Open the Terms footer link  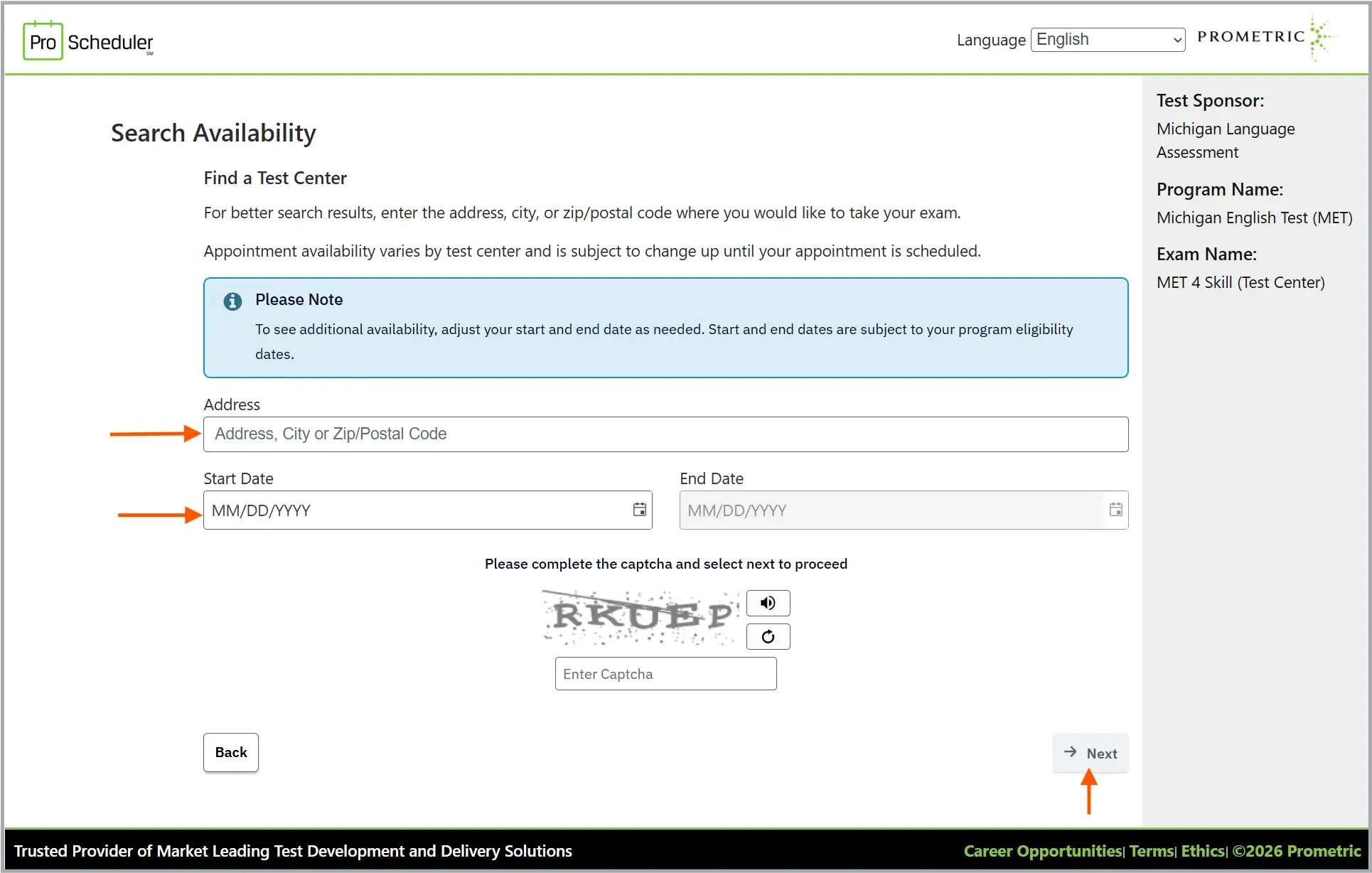click(1151, 851)
